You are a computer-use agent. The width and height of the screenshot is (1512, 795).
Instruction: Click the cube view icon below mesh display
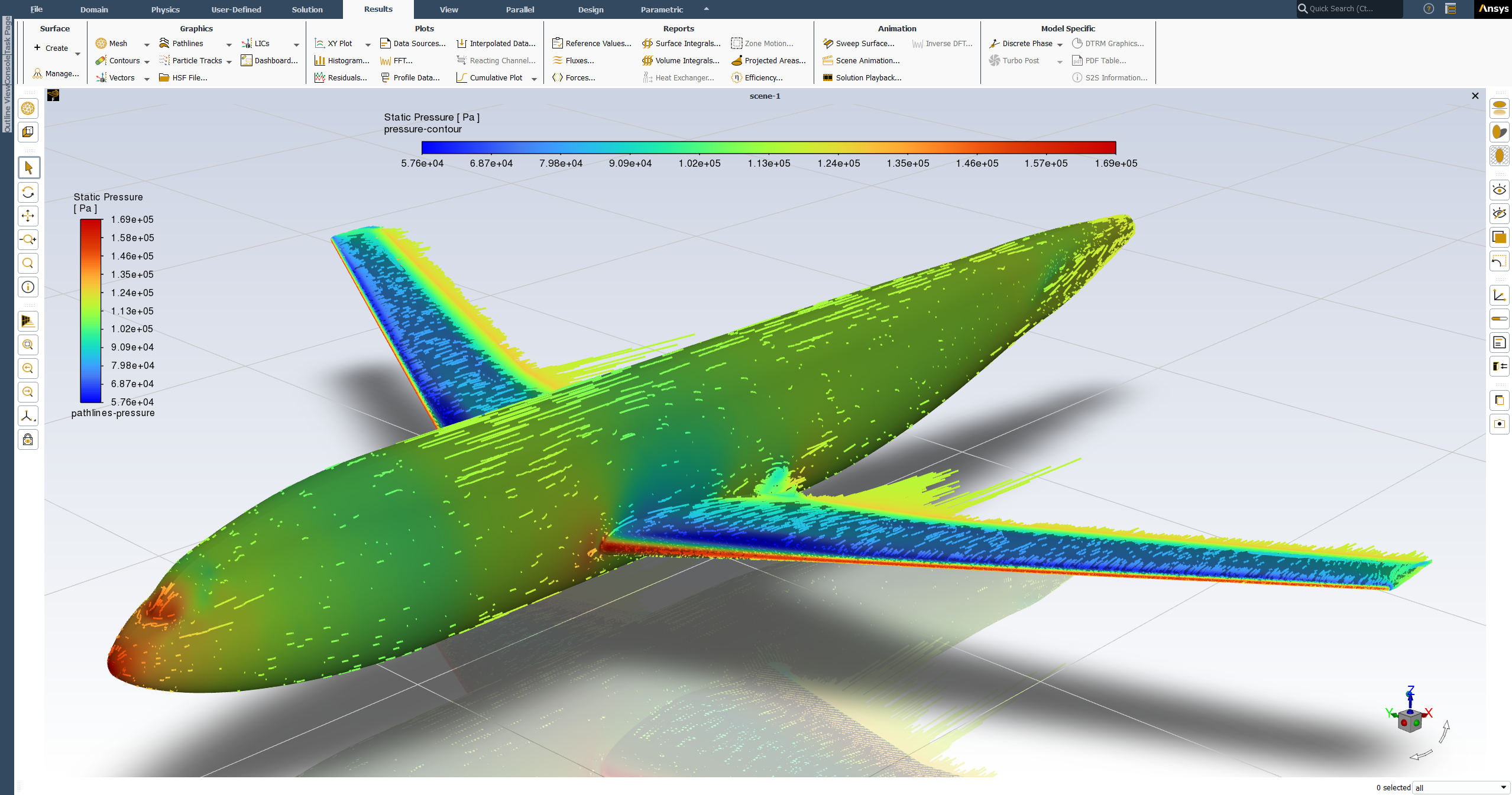pyautogui.click(x=28, y=132)
